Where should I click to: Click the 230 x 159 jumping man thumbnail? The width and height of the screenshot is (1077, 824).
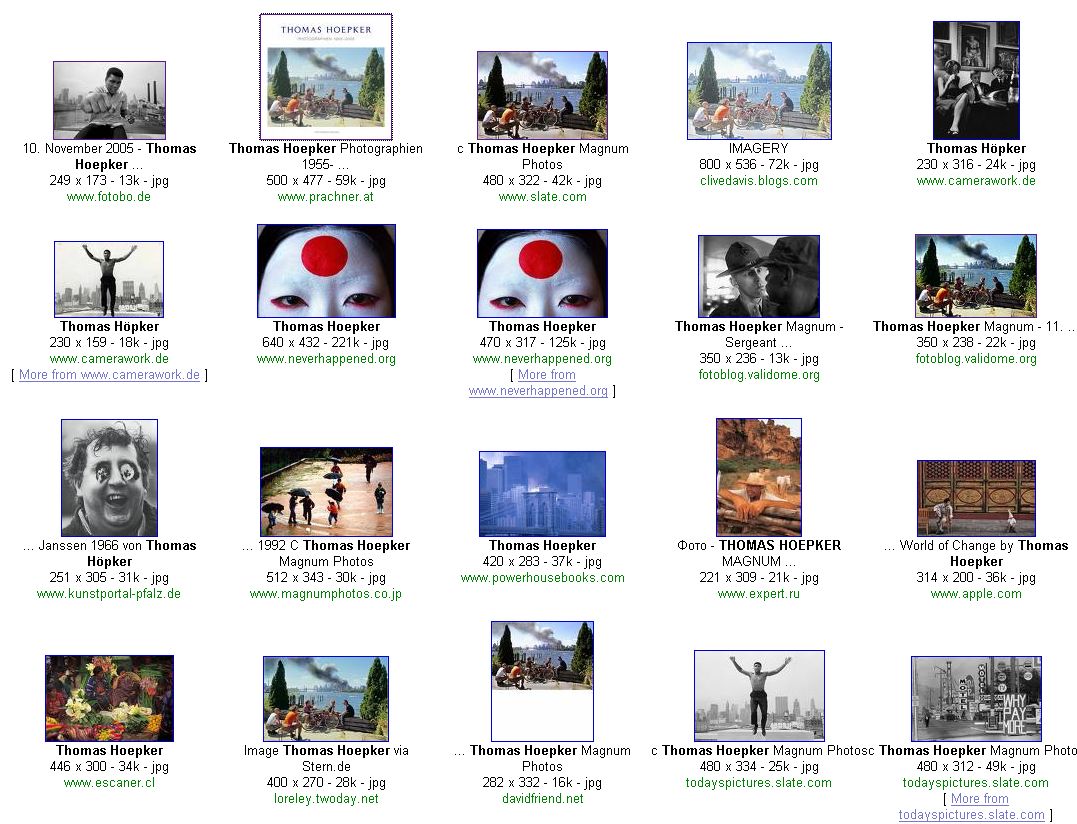tap(109, 279)
